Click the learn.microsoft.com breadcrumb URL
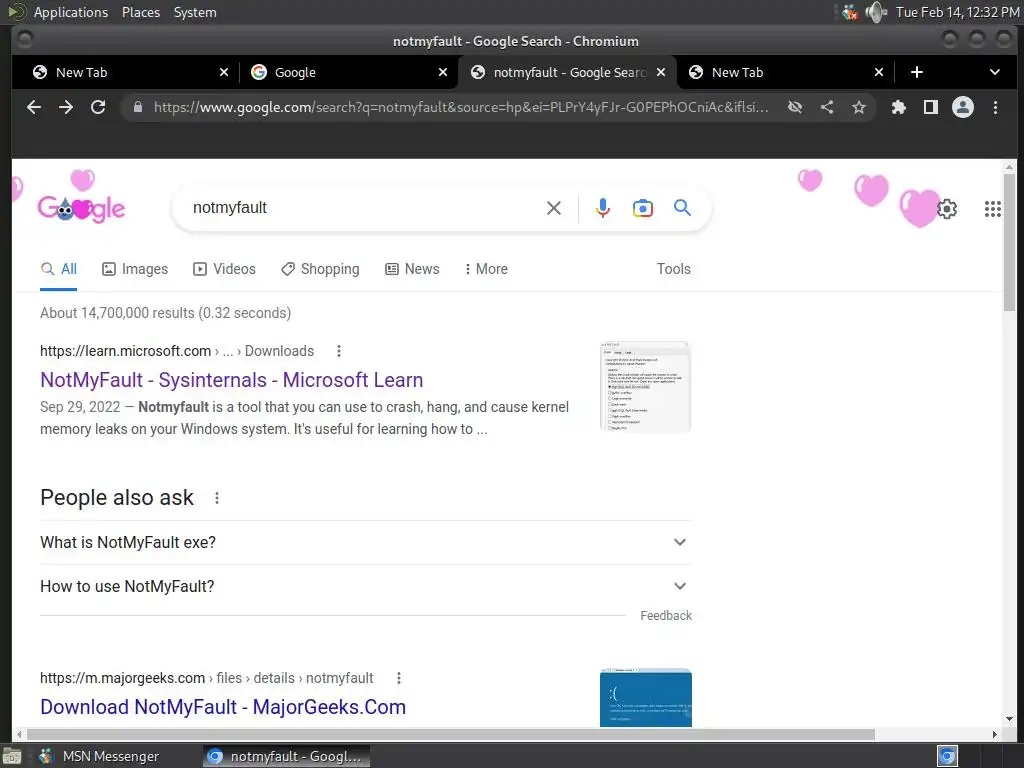 point(177,351)
